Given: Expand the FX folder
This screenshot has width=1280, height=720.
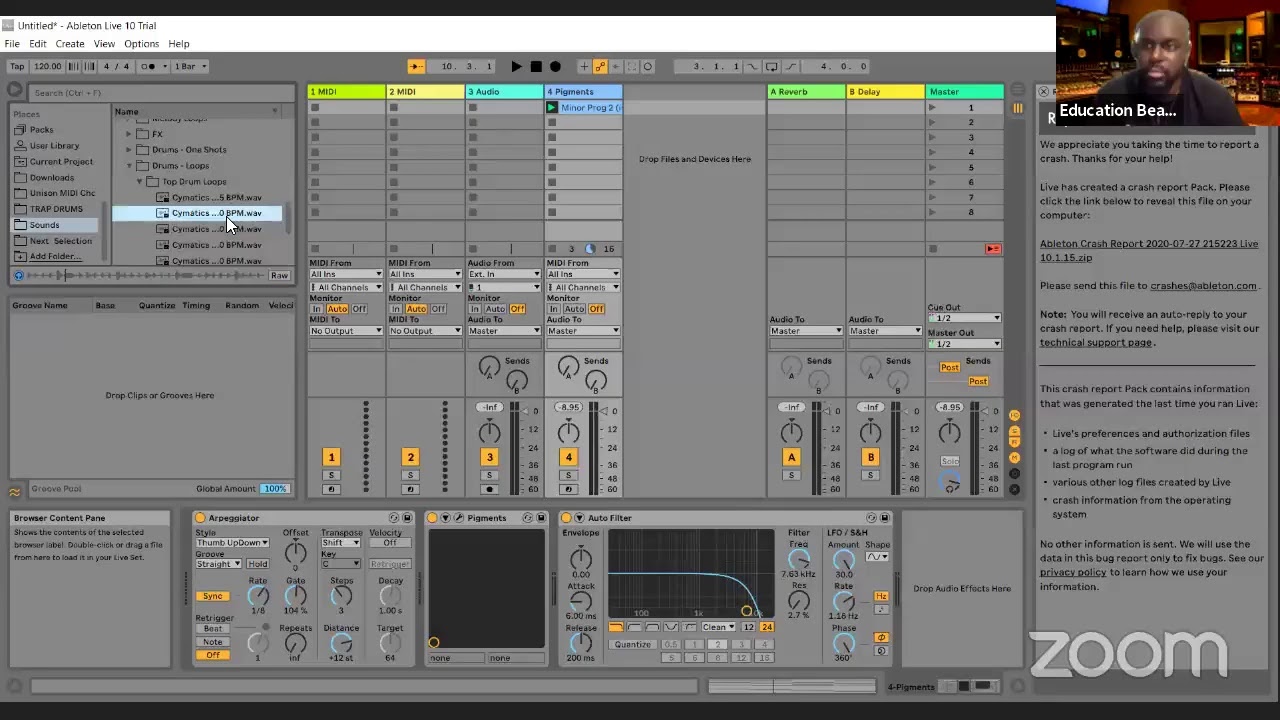Looking at the screenshot, I should [x=129, y=134].
